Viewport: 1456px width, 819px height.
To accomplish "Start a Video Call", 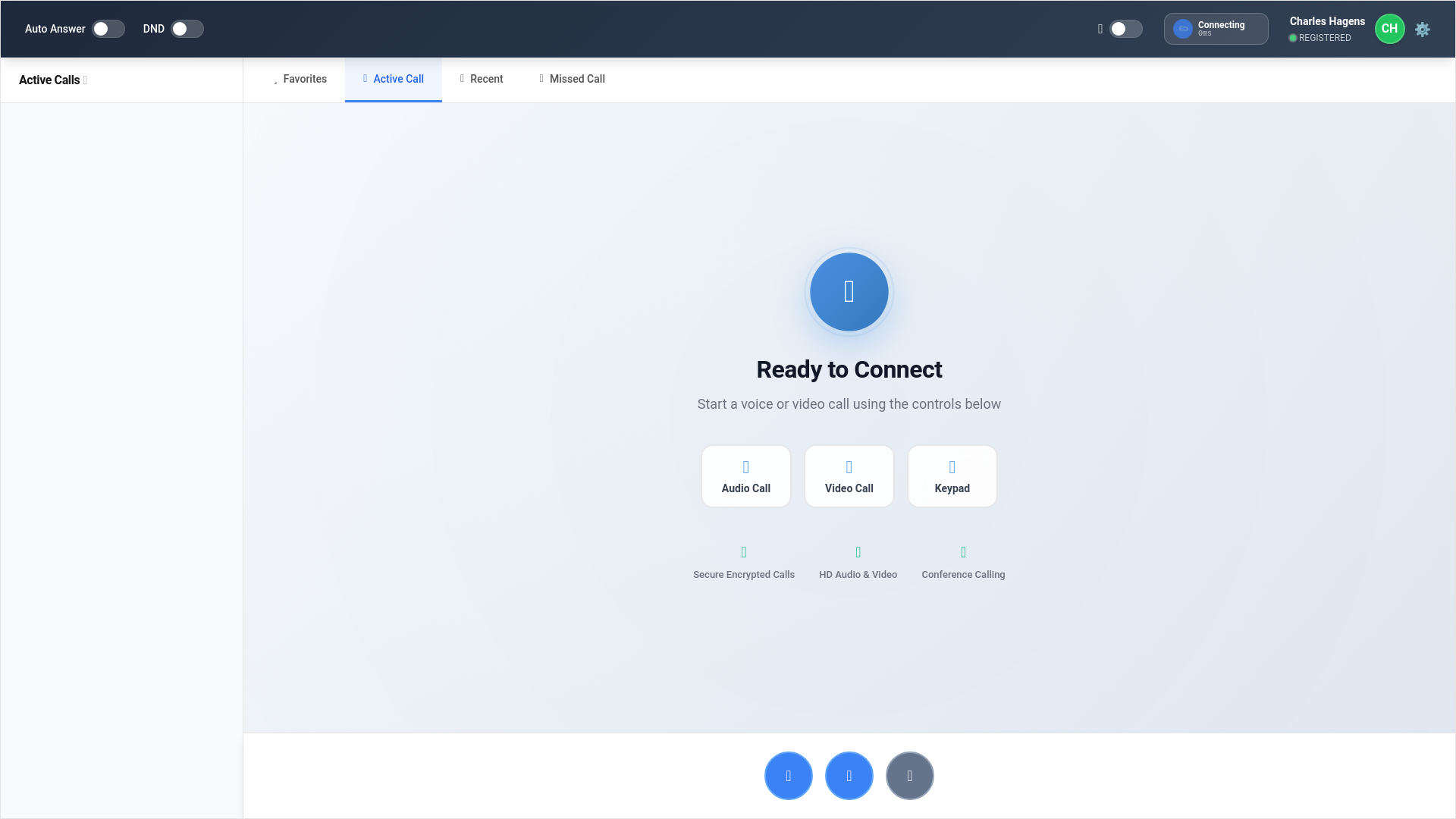I will point(849,476).
